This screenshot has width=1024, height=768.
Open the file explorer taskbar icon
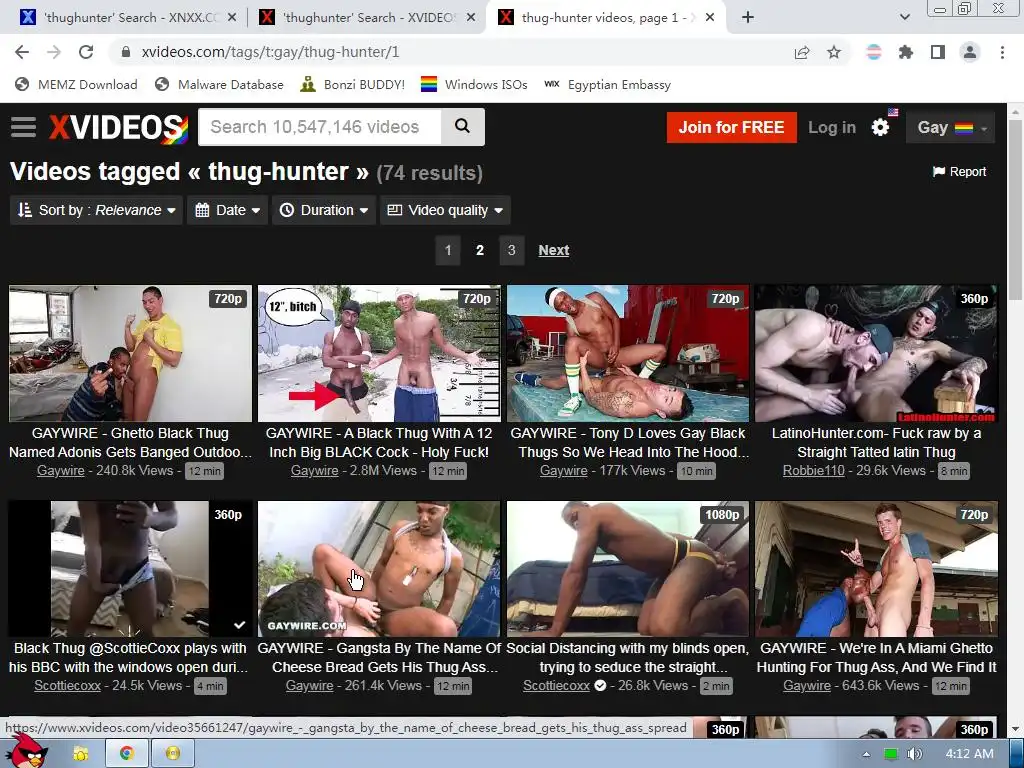[x=80, y=754]
